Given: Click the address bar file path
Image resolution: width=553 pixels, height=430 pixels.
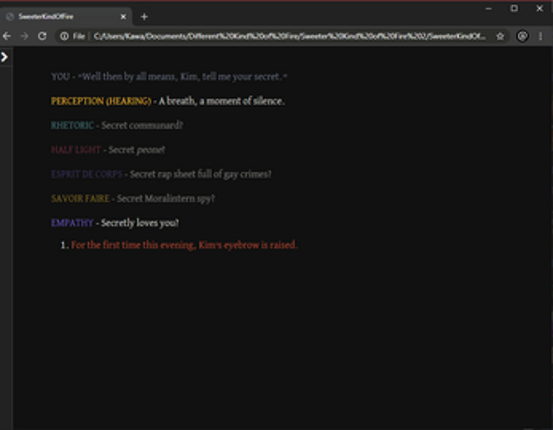Looking at the screenshot, I should 289,36.
